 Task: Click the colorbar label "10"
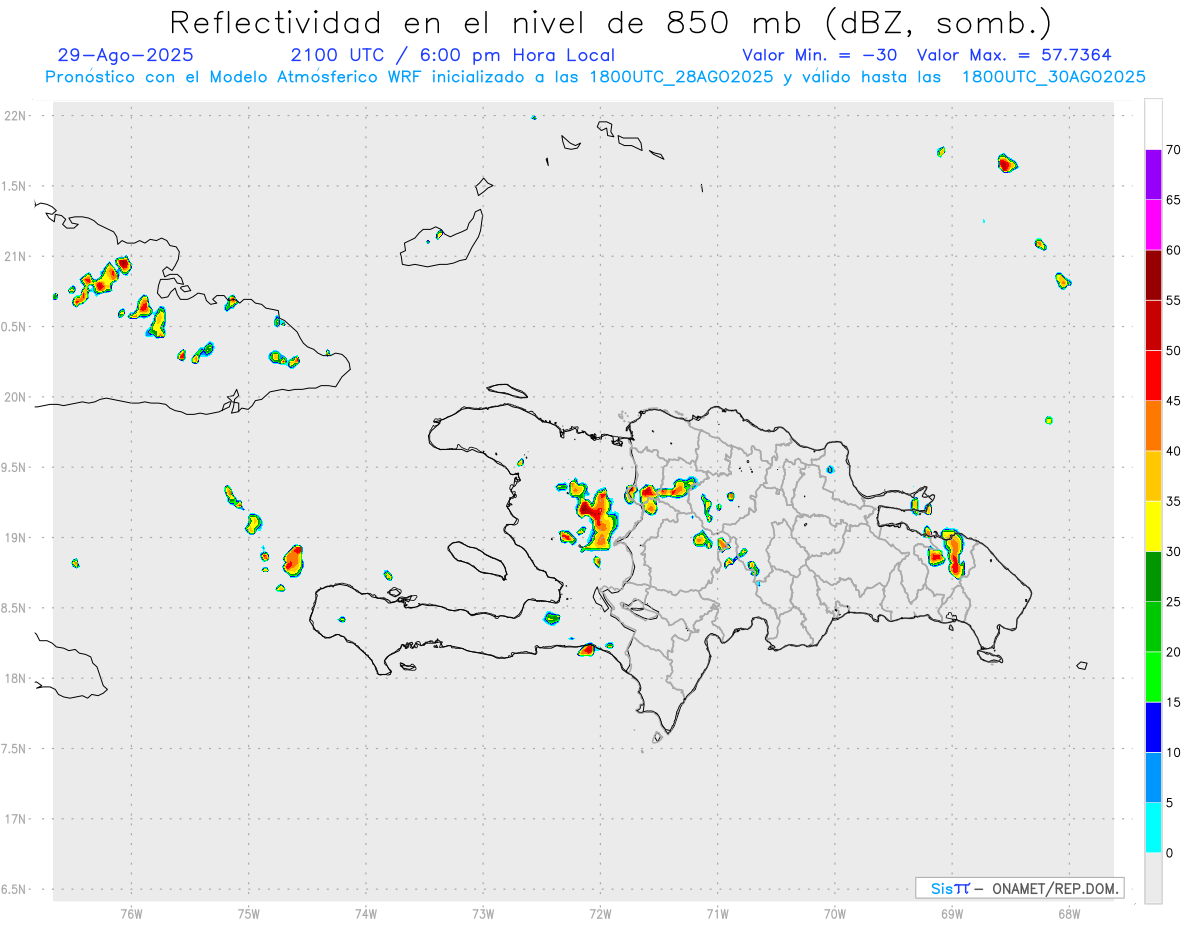1174,753
